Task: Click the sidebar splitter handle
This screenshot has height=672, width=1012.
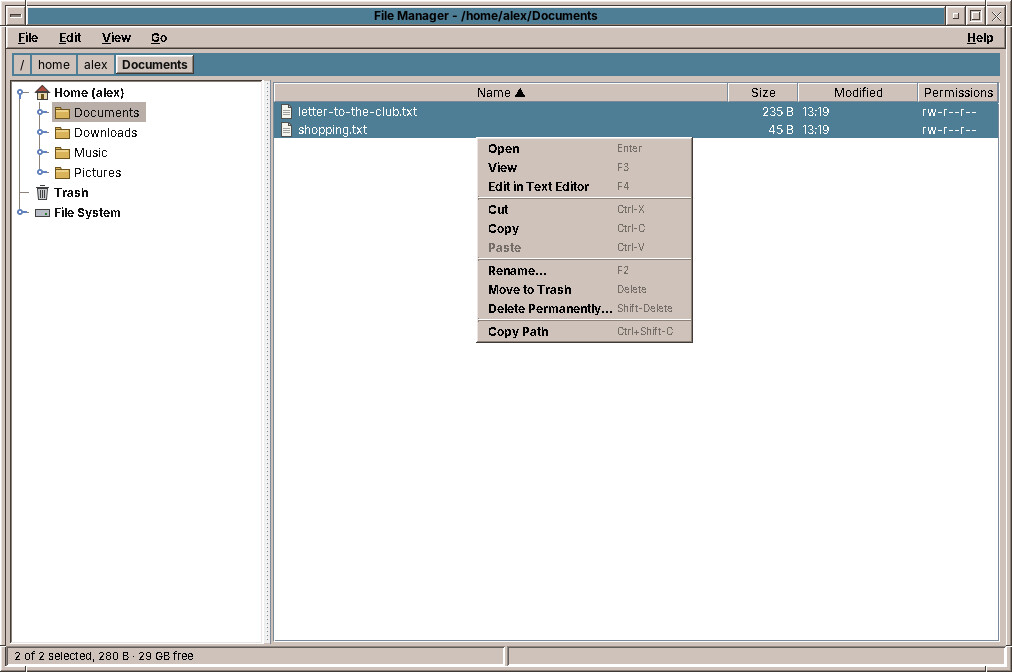Action: point(267,361)
